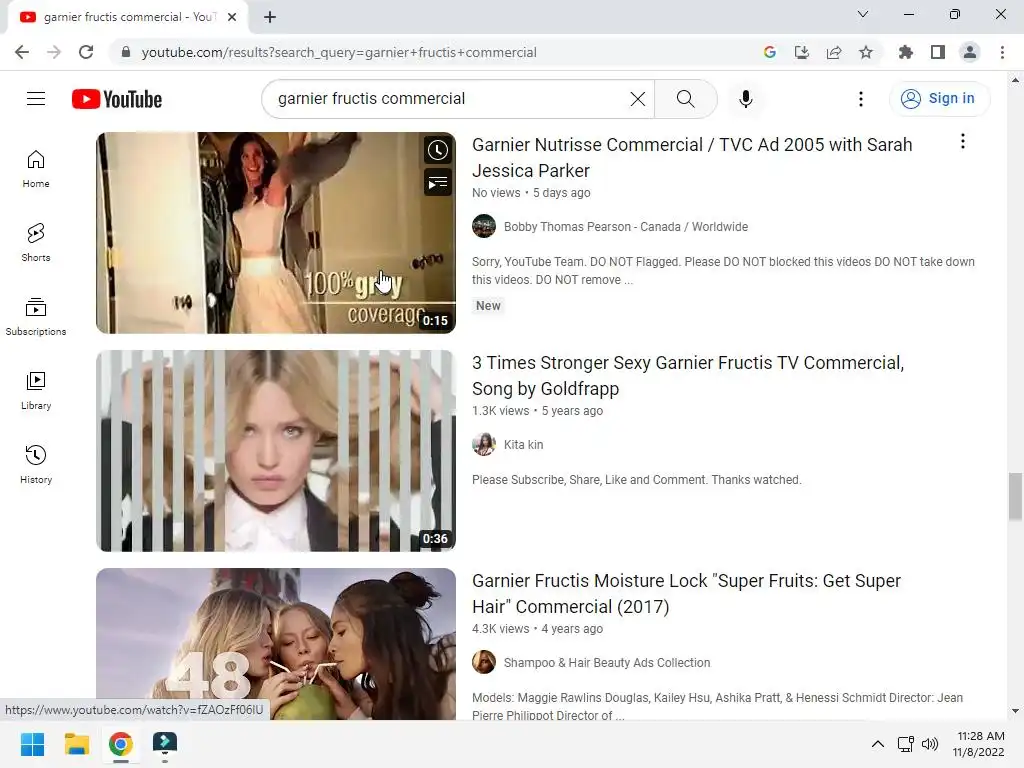Screen dimensions: 1024x768
Task: Open Shorts in the sidebar
Action: coord(36,243)
